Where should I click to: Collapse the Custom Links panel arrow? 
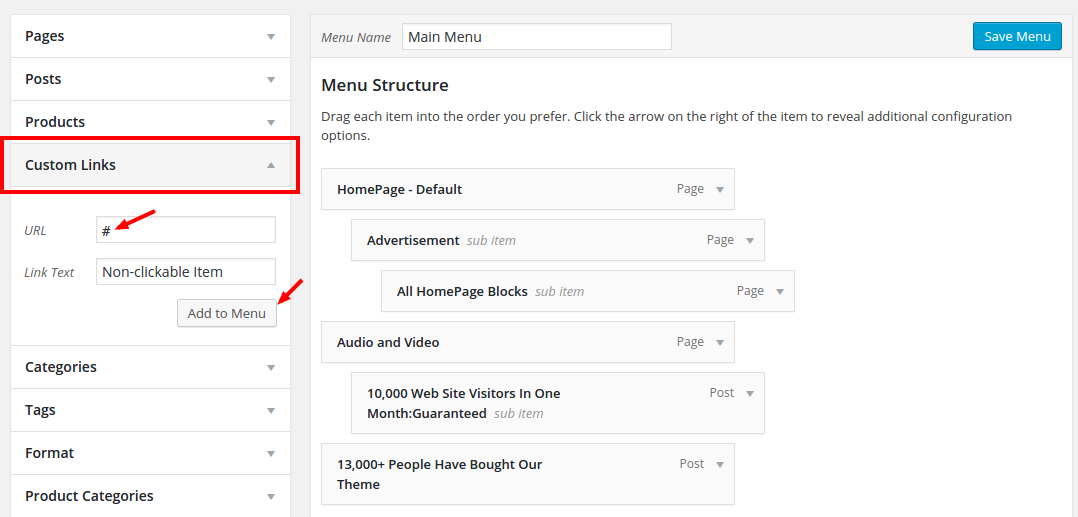[271, 165]
